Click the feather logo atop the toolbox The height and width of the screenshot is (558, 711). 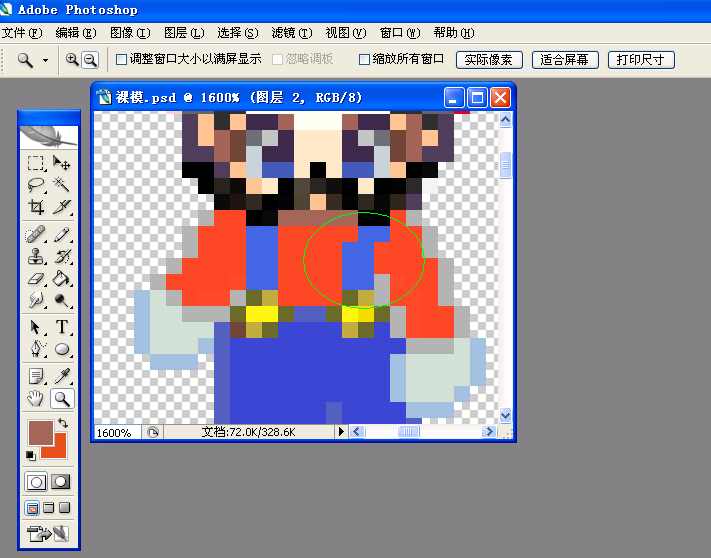(x=49, y=137)
